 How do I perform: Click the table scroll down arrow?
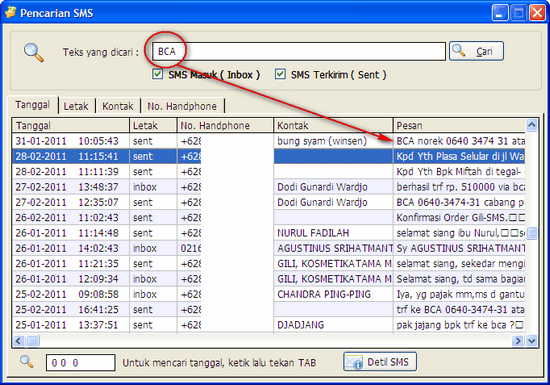pos(532,340)
